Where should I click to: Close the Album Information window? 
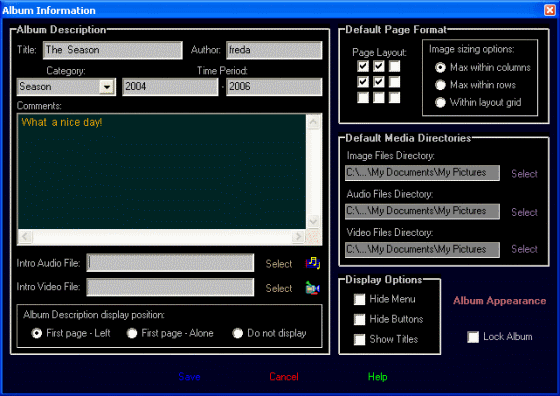click(550, 10)
